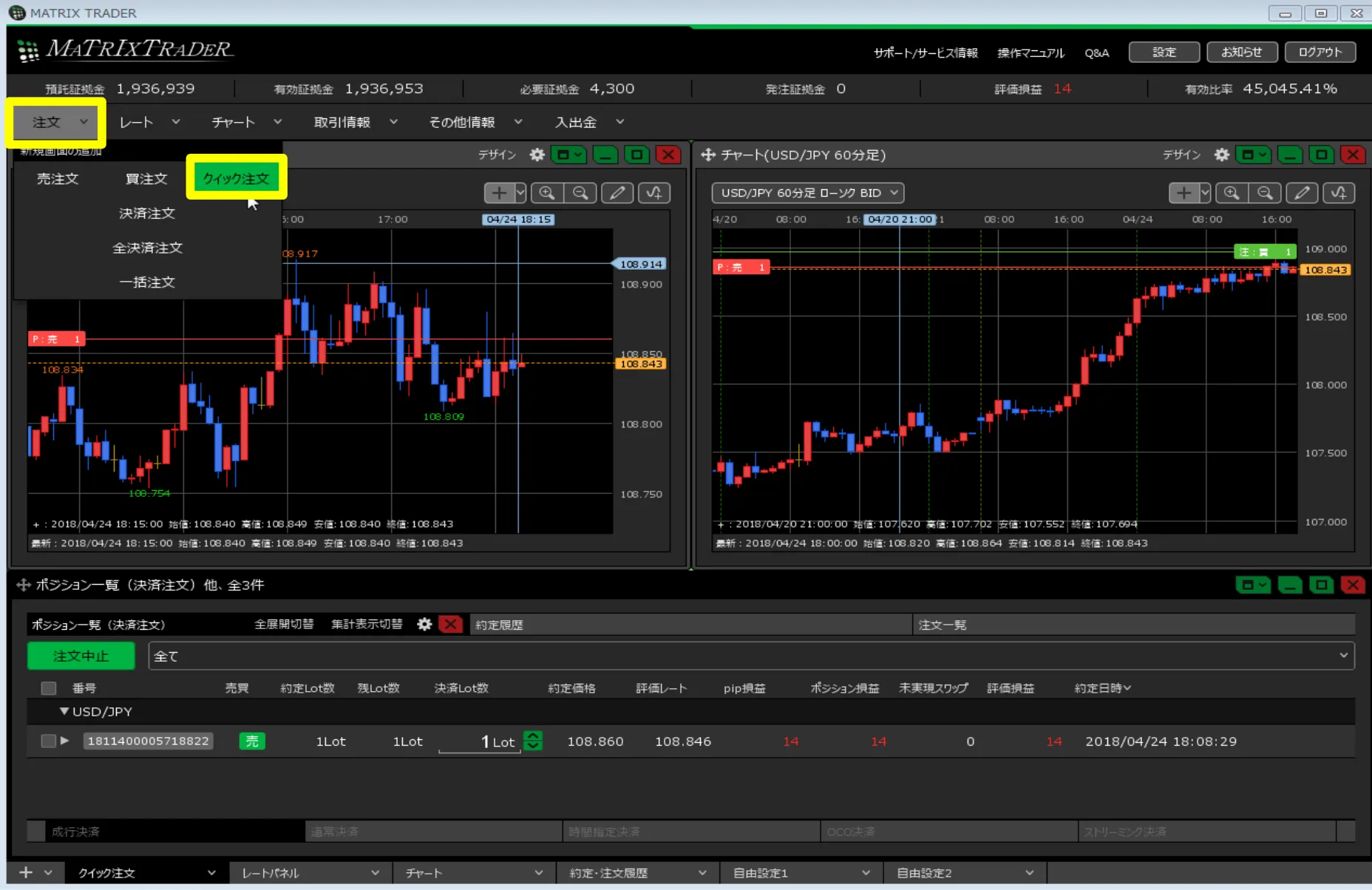This screenshot has height=890, width=1372.
Task: Collapse the USD/JPY position group
Action: point(64,711)
